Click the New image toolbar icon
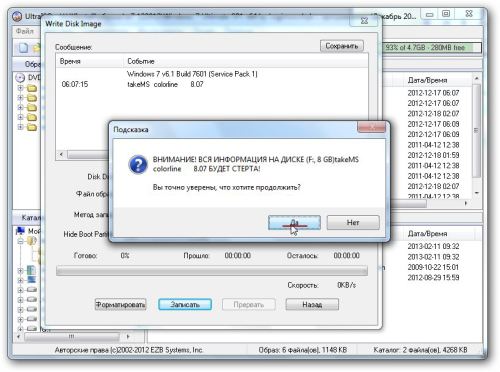Image resolution: width=500 pixels, height=372 pixels. (x=23, y=48)
